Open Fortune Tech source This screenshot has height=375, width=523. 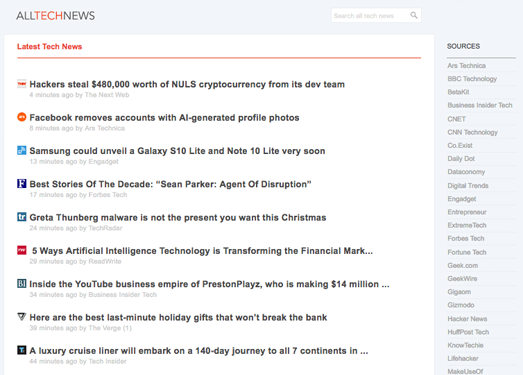click(467, 253)
